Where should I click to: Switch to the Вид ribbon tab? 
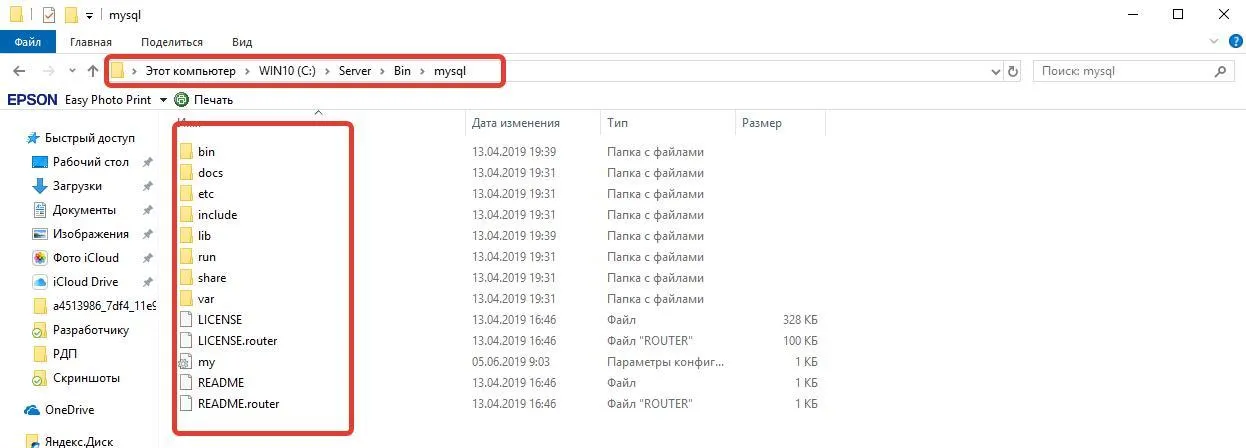[x=242, y=42]
